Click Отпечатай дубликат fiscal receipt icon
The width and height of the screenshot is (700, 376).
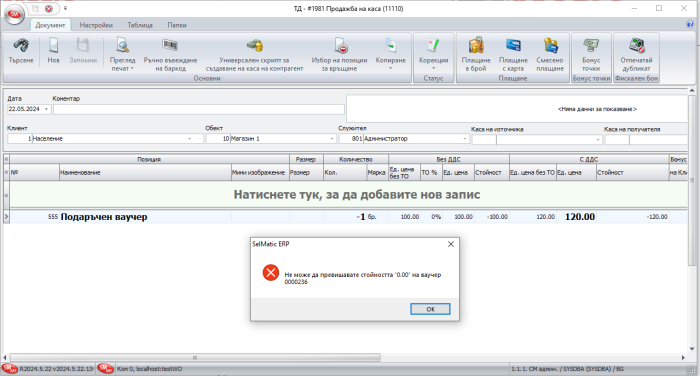click(637, 45)
